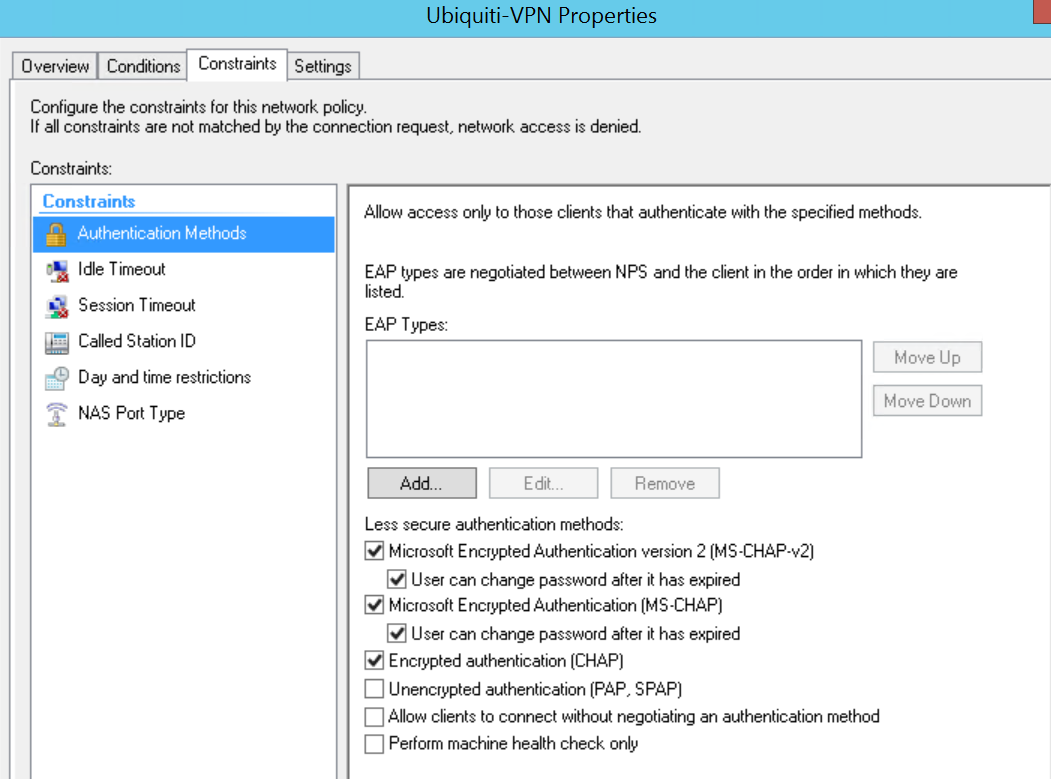1051x779 pixels.
Task: Select NAS Port Type constraint label
Action: click(x=131, y=413)
